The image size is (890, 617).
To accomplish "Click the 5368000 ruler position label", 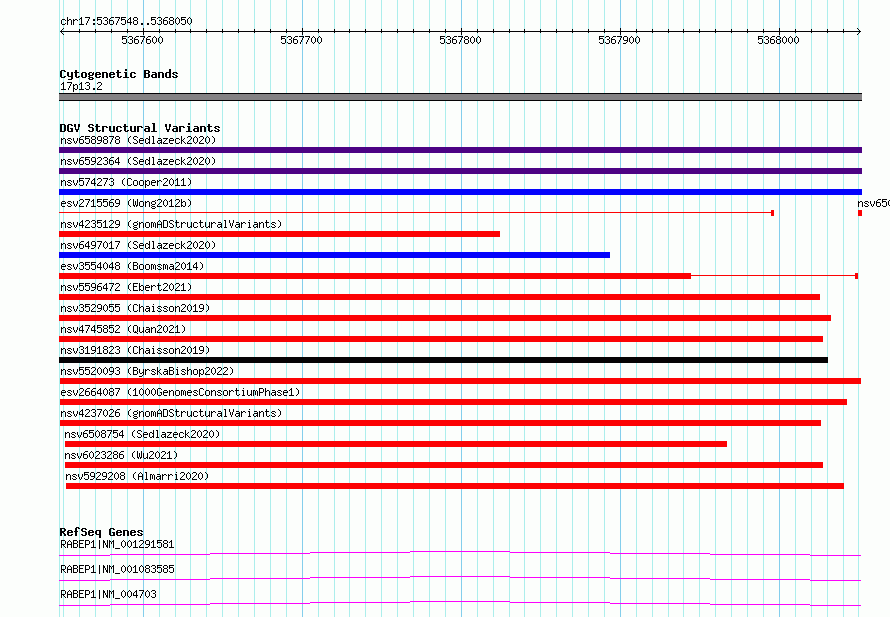I will [778, 40].
